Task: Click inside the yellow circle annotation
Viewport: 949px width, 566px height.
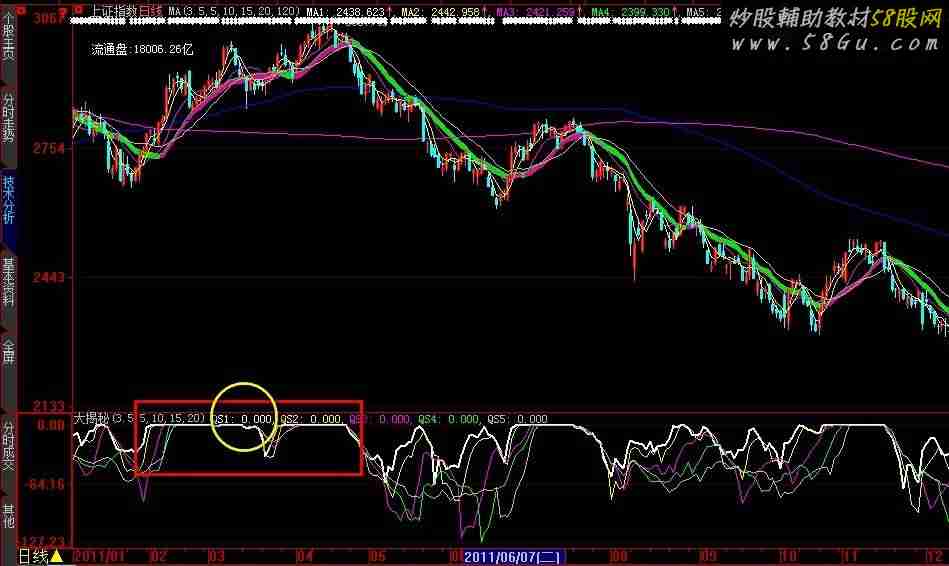Action: click(x=242, y=417)
